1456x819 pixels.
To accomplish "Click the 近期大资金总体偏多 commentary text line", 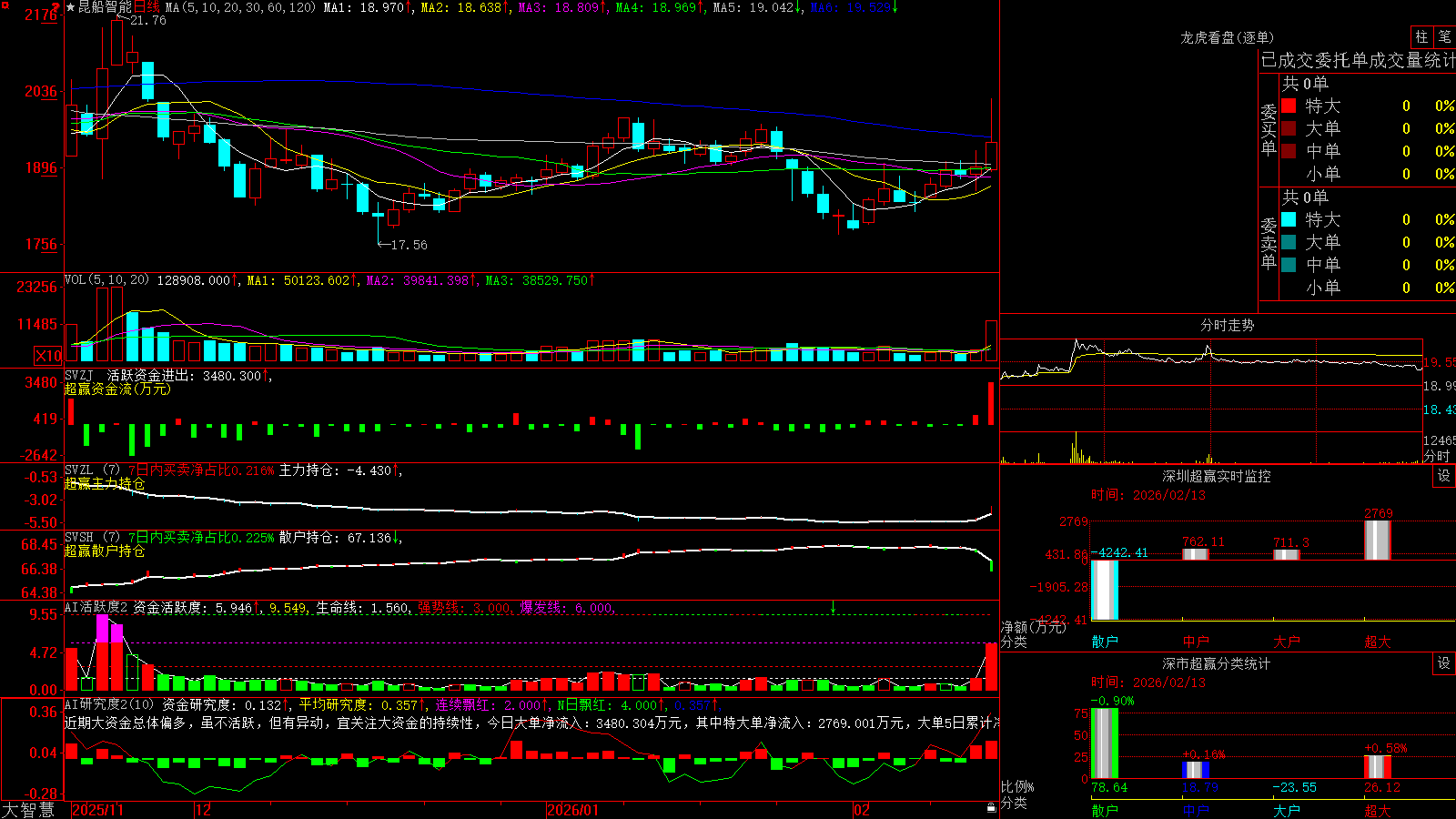I will click(x=531, y=723).
